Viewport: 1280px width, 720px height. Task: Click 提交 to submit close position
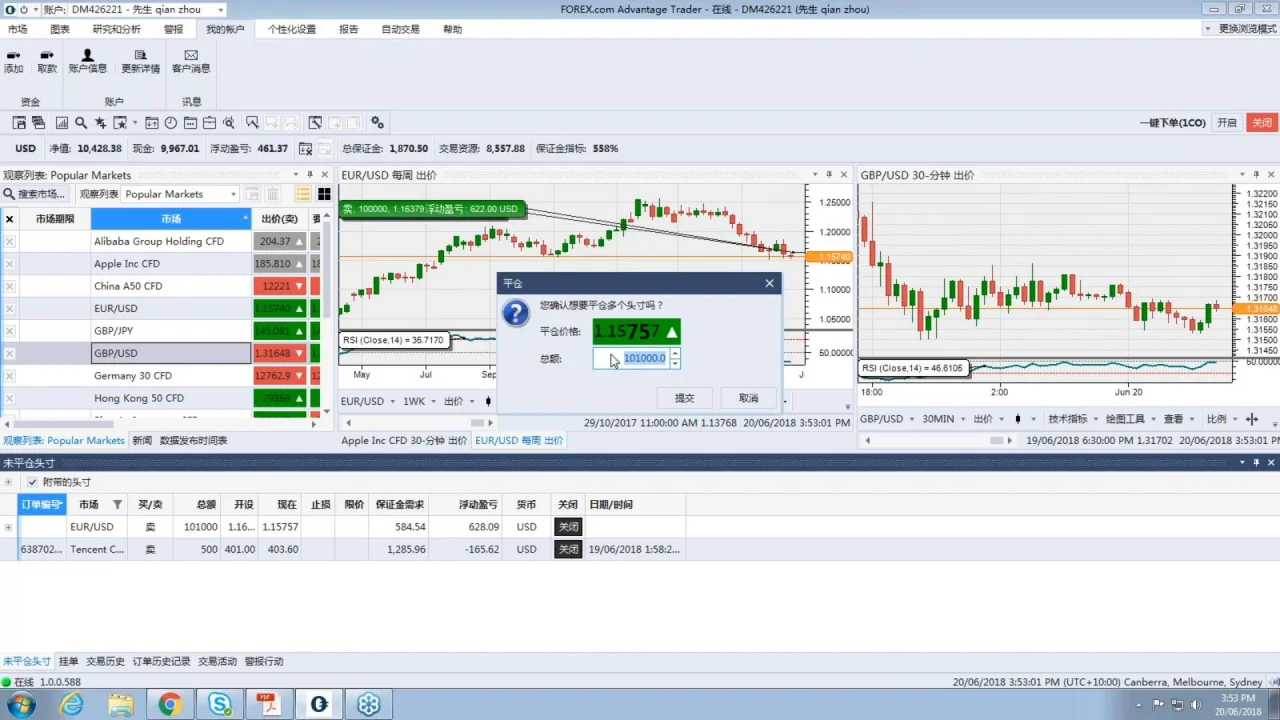click(x=685, y=398)
